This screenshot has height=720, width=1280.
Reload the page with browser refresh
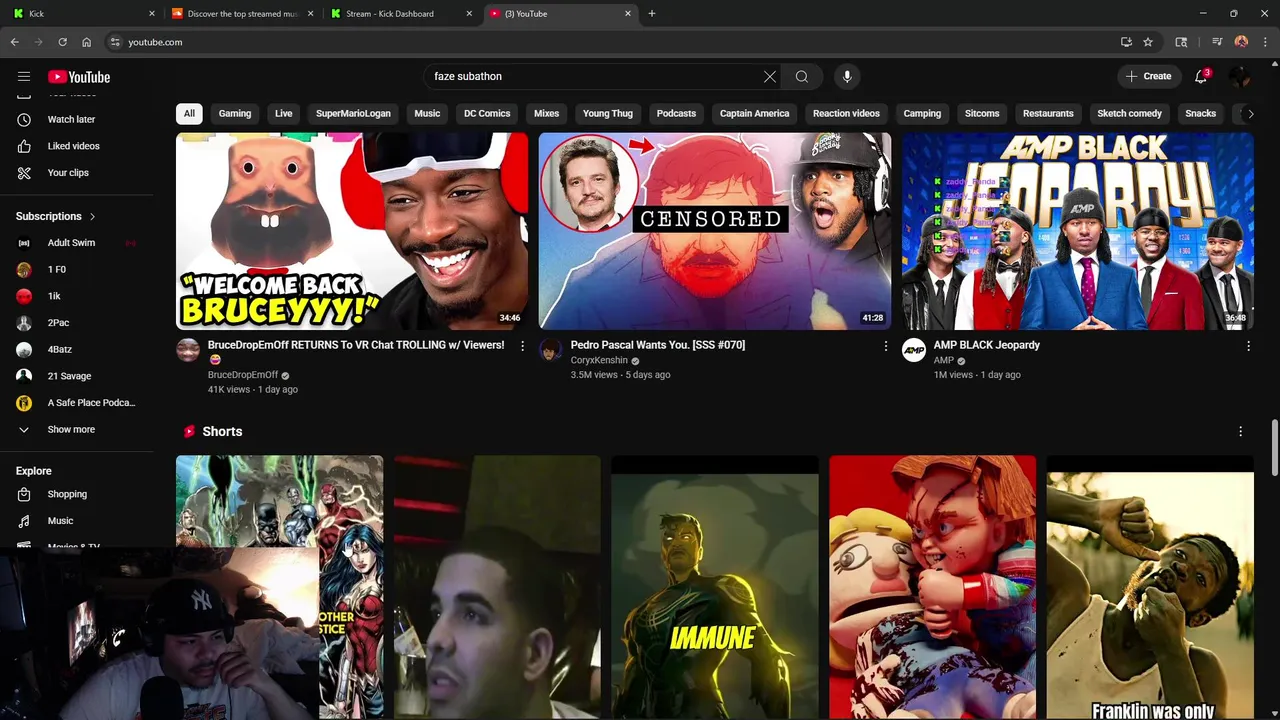tap(62, 42)
